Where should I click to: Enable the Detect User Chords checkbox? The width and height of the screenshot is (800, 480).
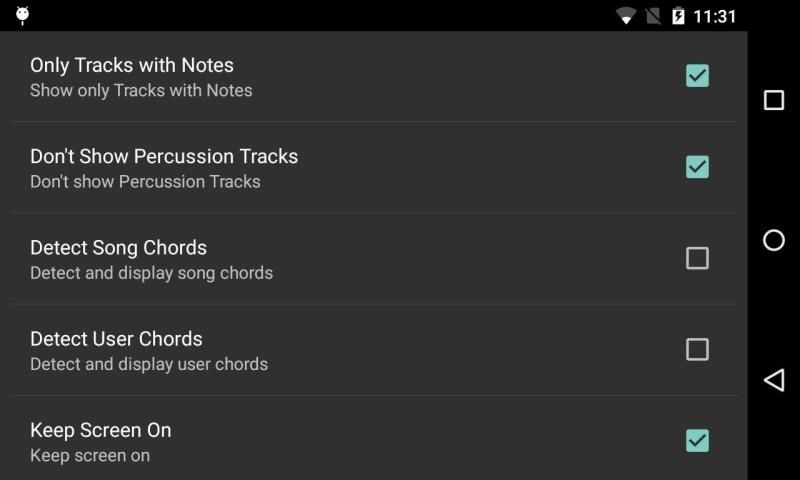click(697, 349)
